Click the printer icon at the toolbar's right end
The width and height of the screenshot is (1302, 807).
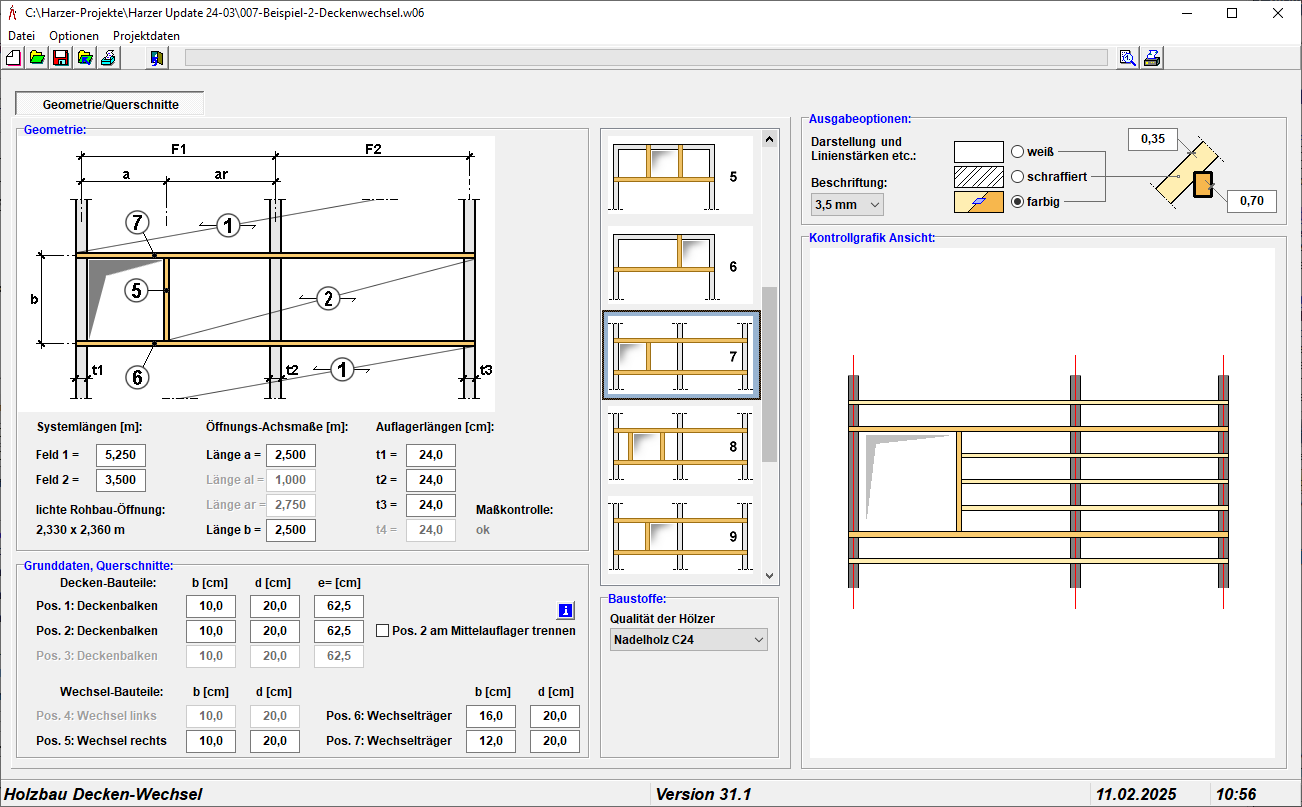(x=1152, y=58)
